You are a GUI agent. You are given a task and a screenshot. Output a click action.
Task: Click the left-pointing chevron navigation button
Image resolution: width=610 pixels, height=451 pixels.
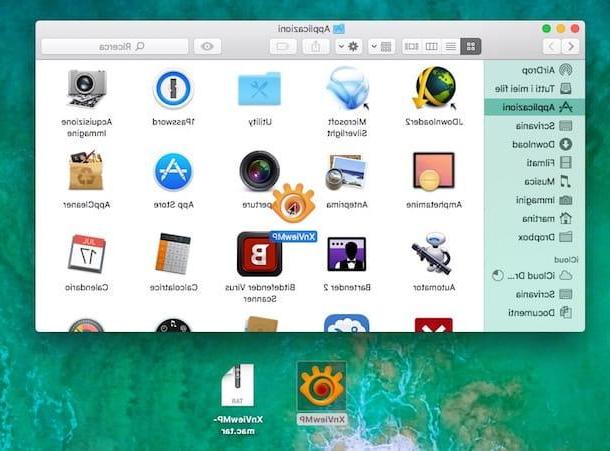pyautogui.click(x=551, y=47)
